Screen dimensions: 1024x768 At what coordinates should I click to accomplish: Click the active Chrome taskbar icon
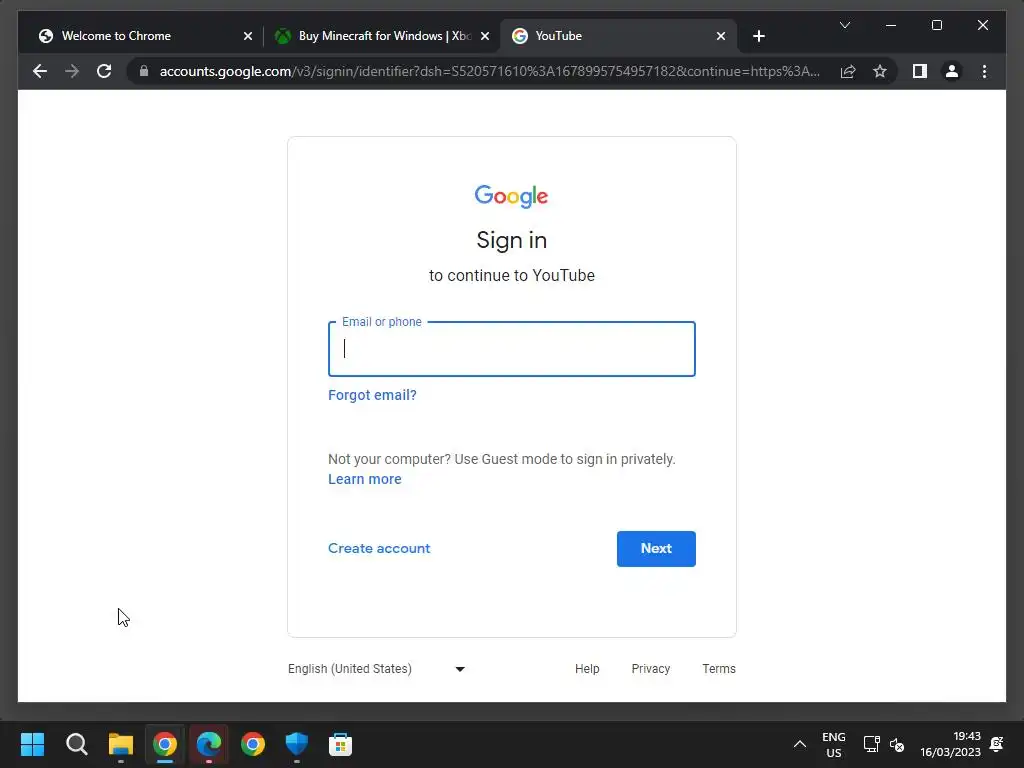click(165, 744)
